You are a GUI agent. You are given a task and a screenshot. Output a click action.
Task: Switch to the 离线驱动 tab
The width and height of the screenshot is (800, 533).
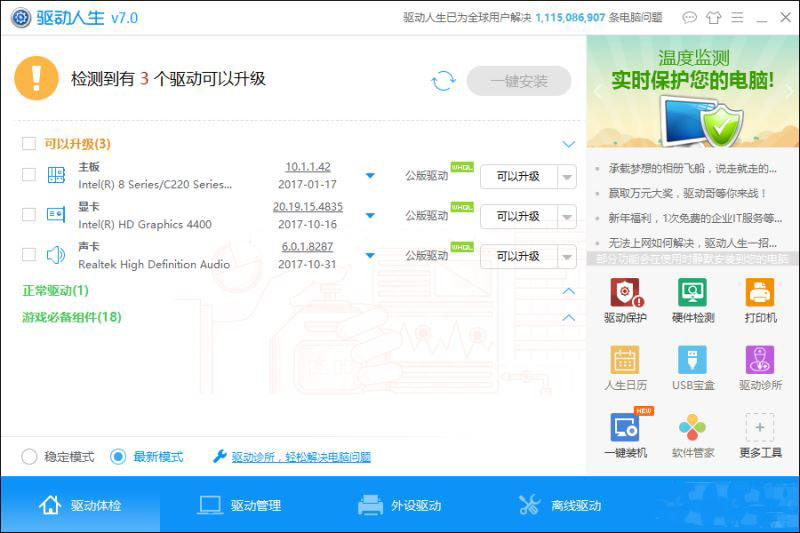(560, 505)
